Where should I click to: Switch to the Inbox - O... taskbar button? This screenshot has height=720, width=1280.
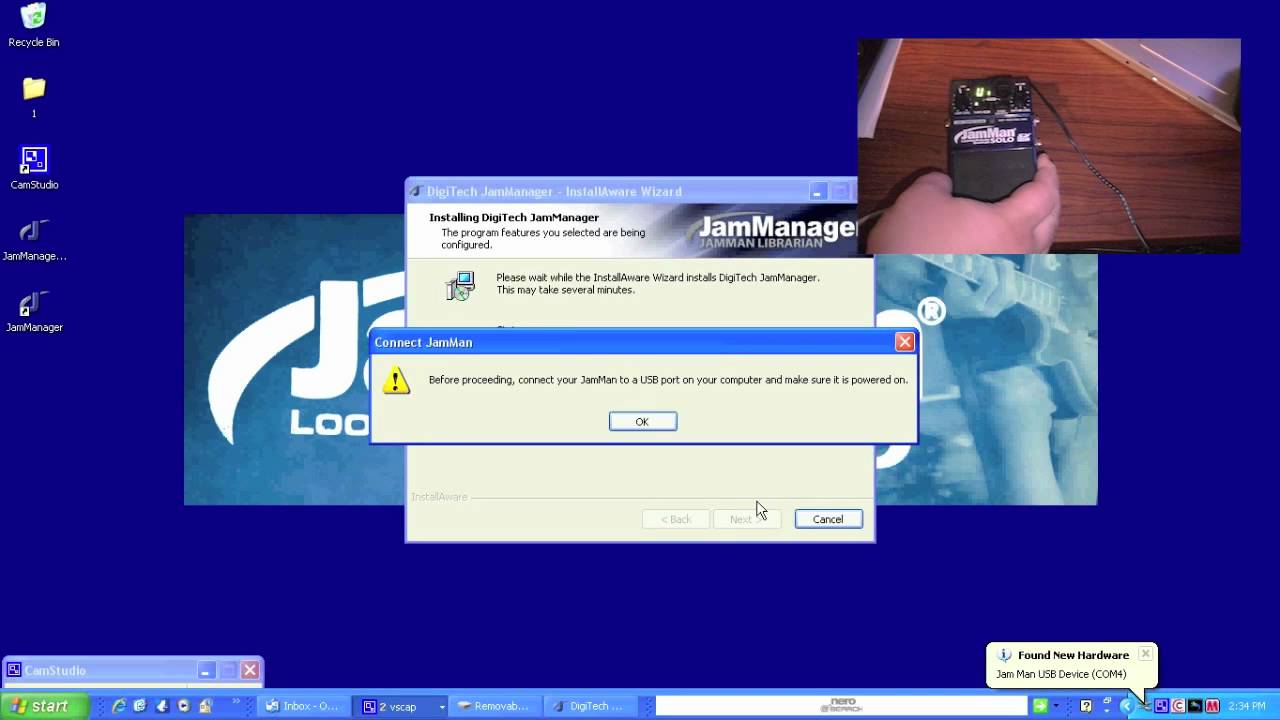point(304,706)
